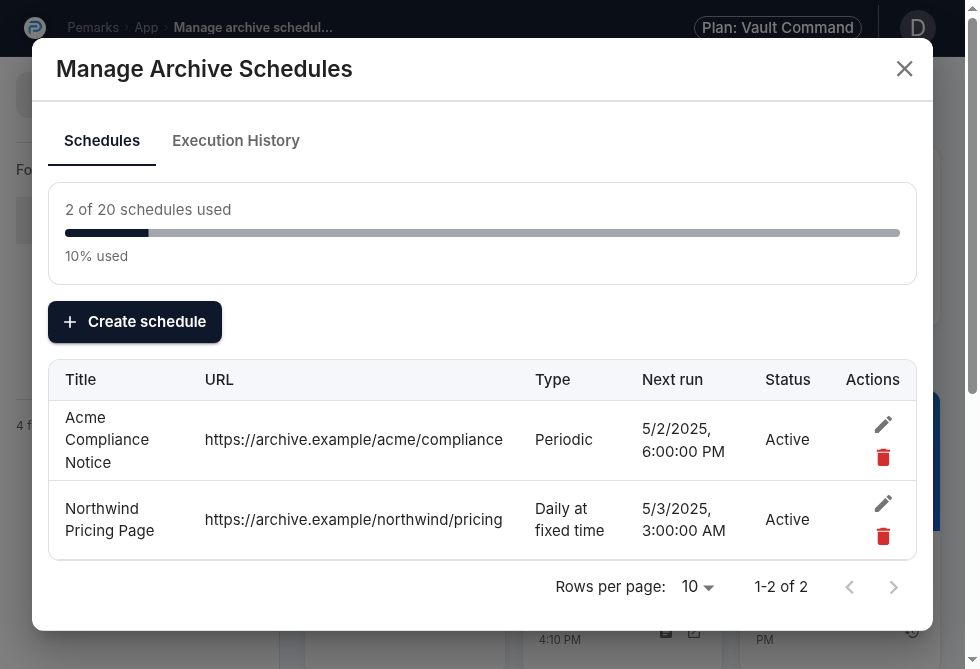The height and width of the screenshot is (669, 980).
Task: Click the Status column header
Action: pos(788,380)
